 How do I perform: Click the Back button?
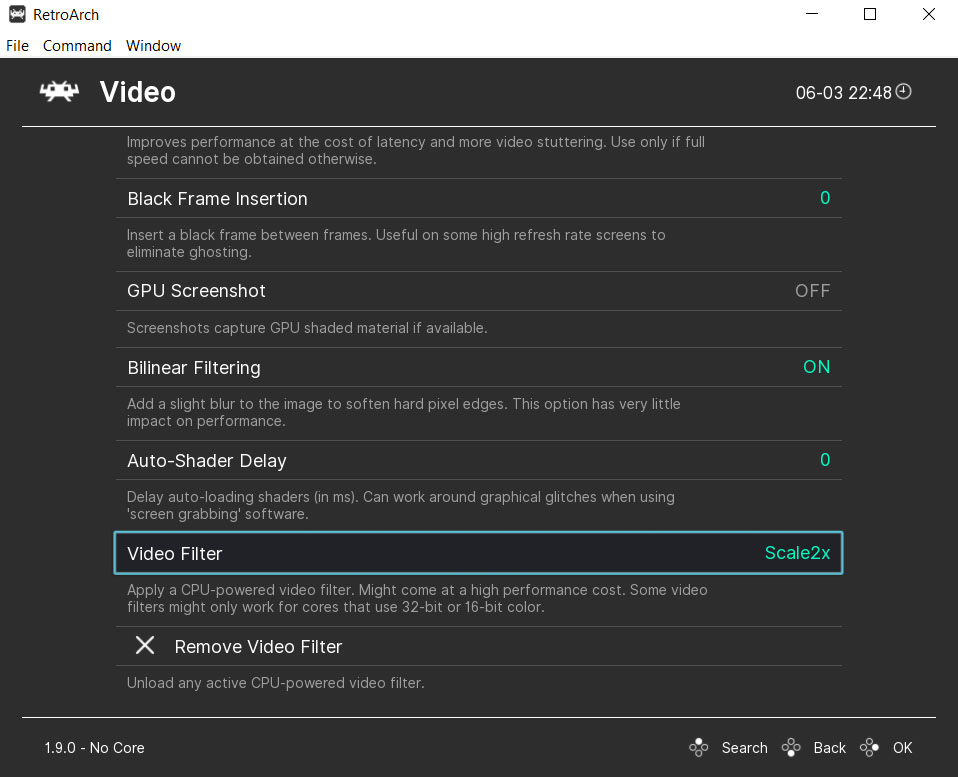(x=829, y=748)
